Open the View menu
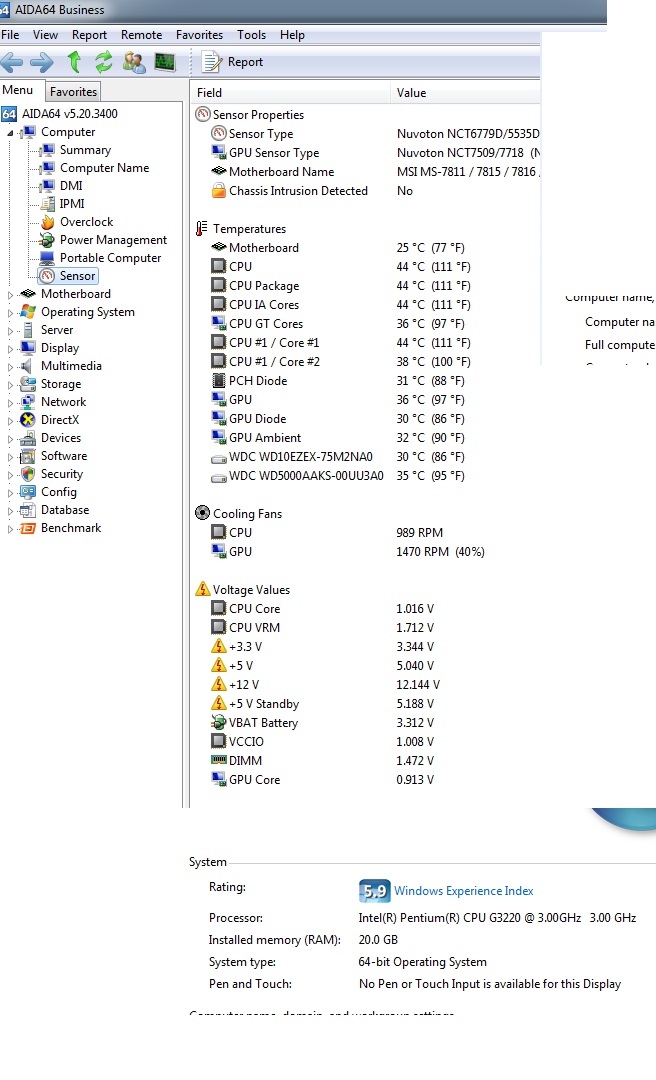Image resolution: width=656 pixels, height=1080 pixels. coord(45,34)
